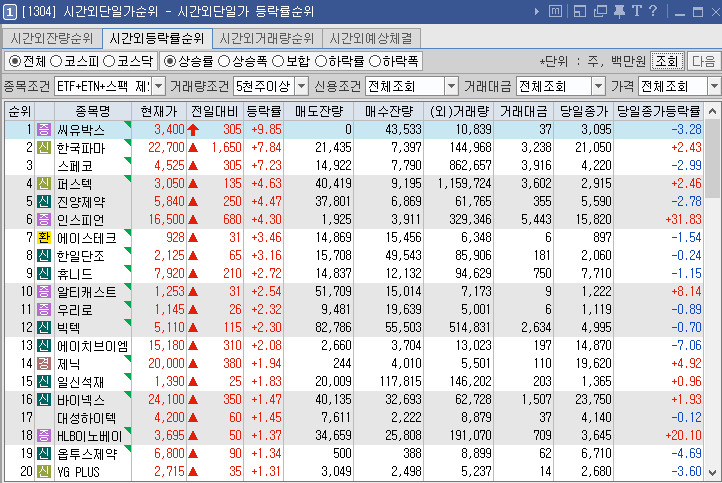Screen dimensions: 722x483
Task: Sort by (외)거래량 column header
Action: pyautogui.click(x=458, y=111)
